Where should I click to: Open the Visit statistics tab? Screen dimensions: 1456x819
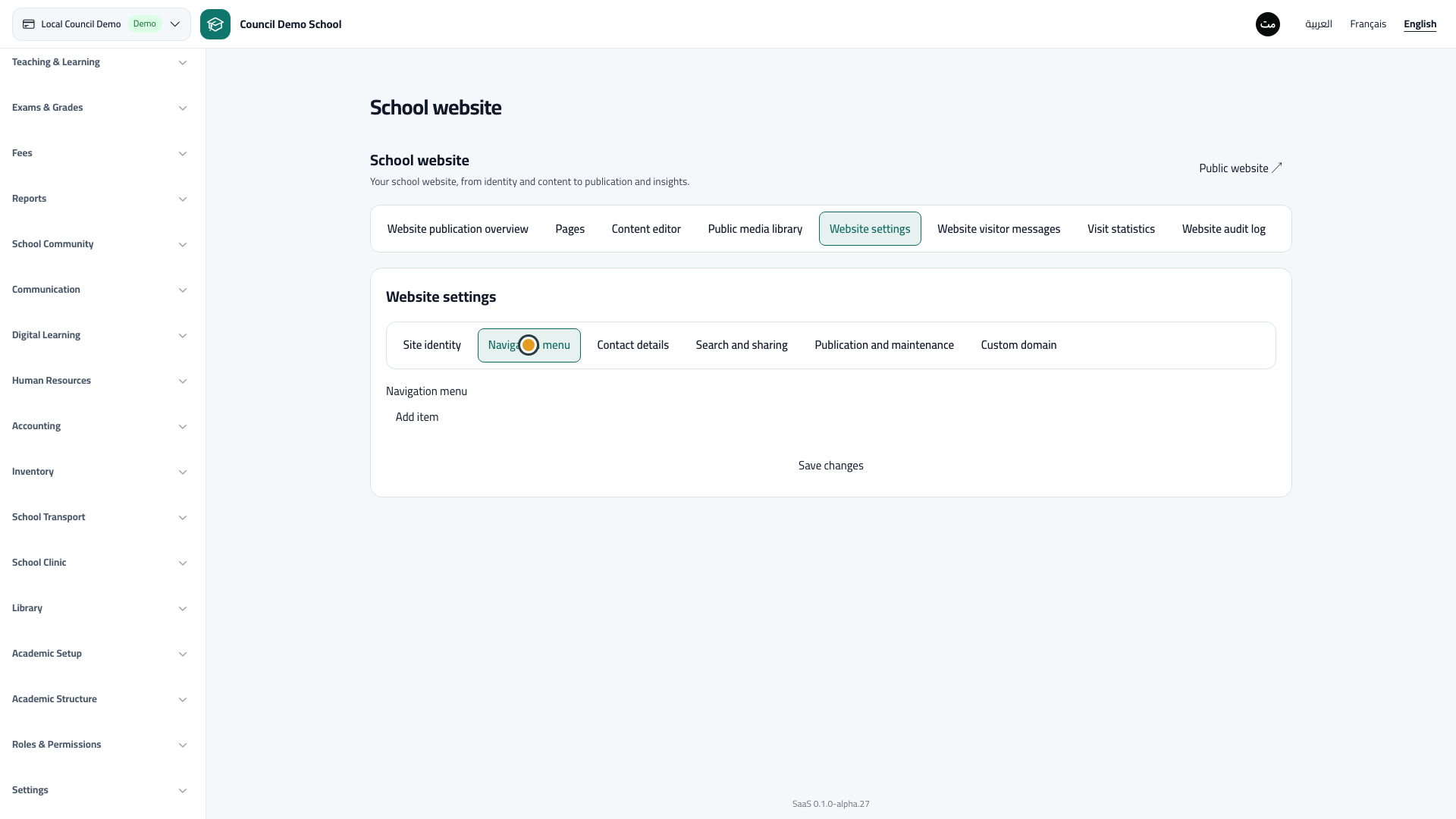(1122, 229)
